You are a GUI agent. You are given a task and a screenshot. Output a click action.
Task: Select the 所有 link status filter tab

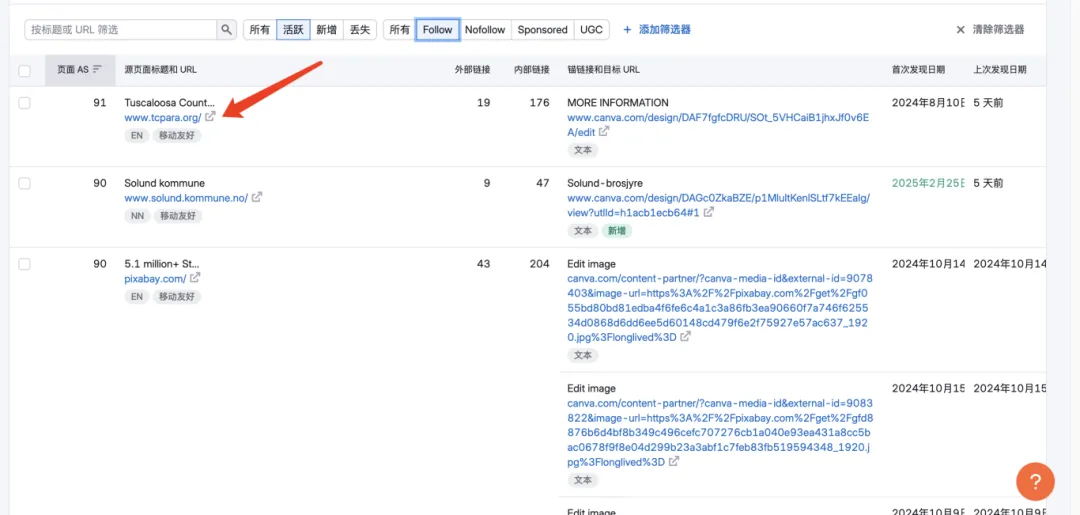[260, 30]
